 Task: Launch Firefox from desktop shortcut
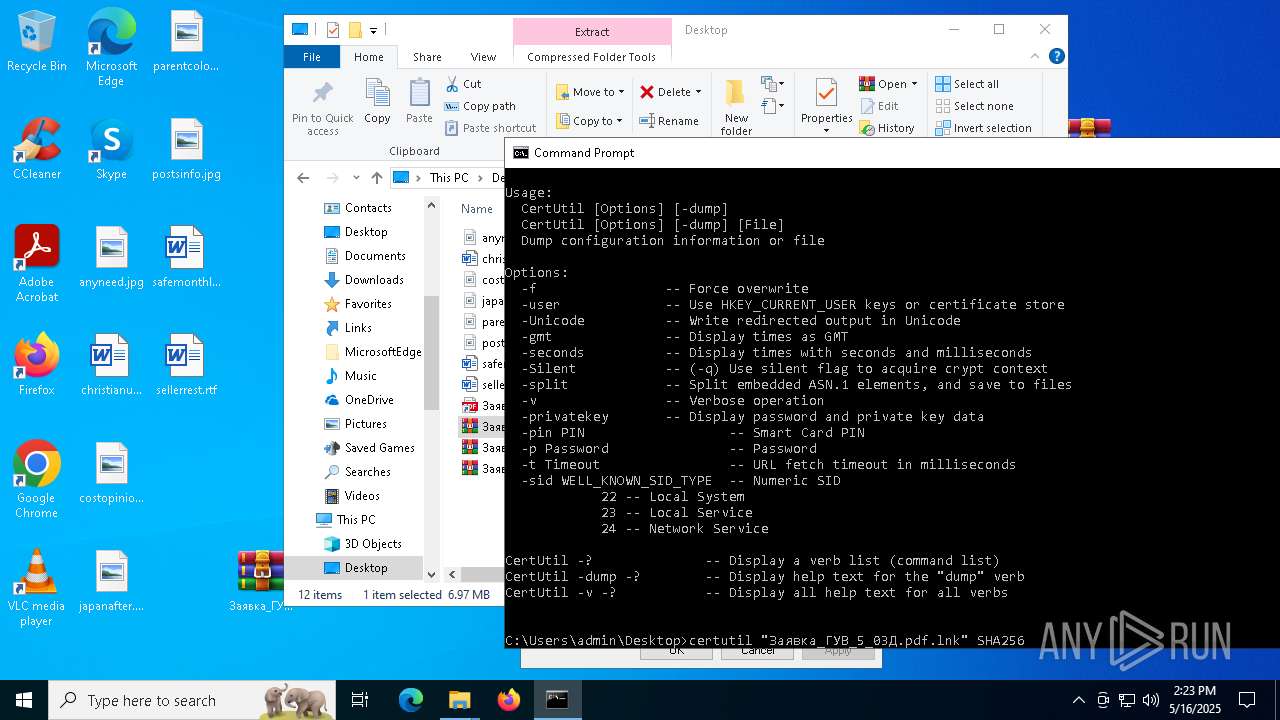(37, 365)
